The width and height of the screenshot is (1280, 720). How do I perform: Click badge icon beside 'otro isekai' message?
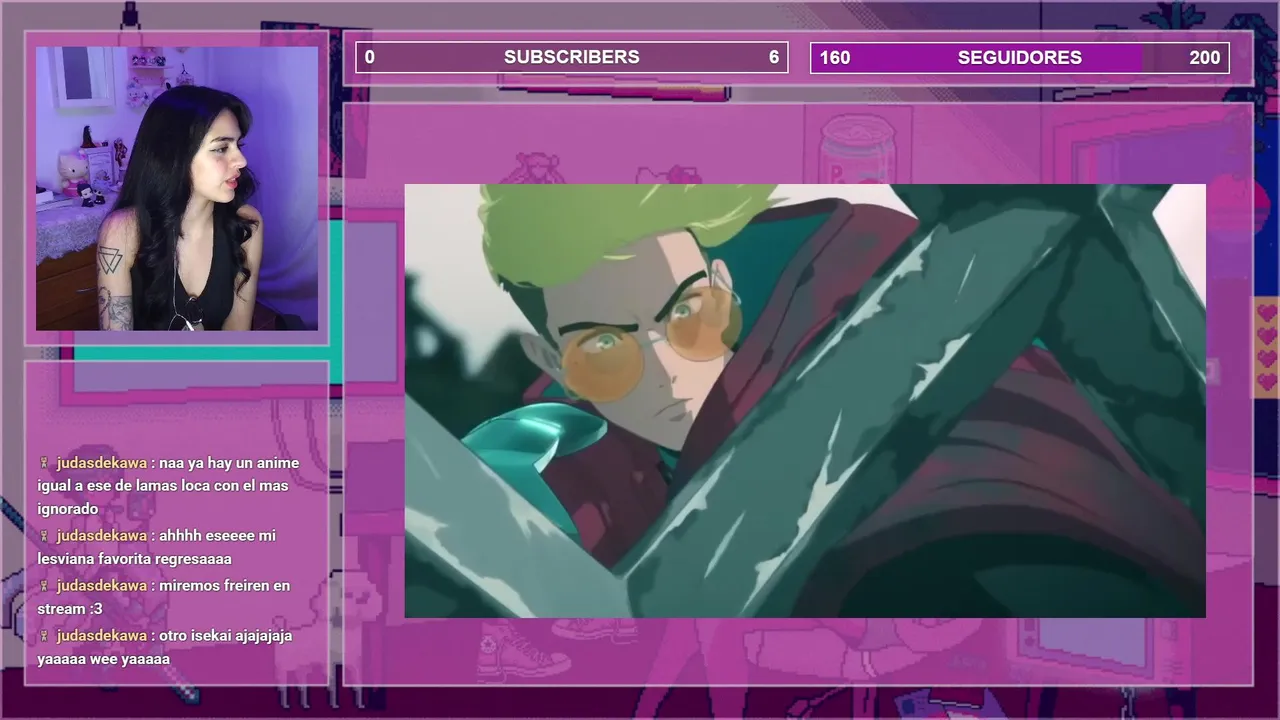tap(44, 636)
